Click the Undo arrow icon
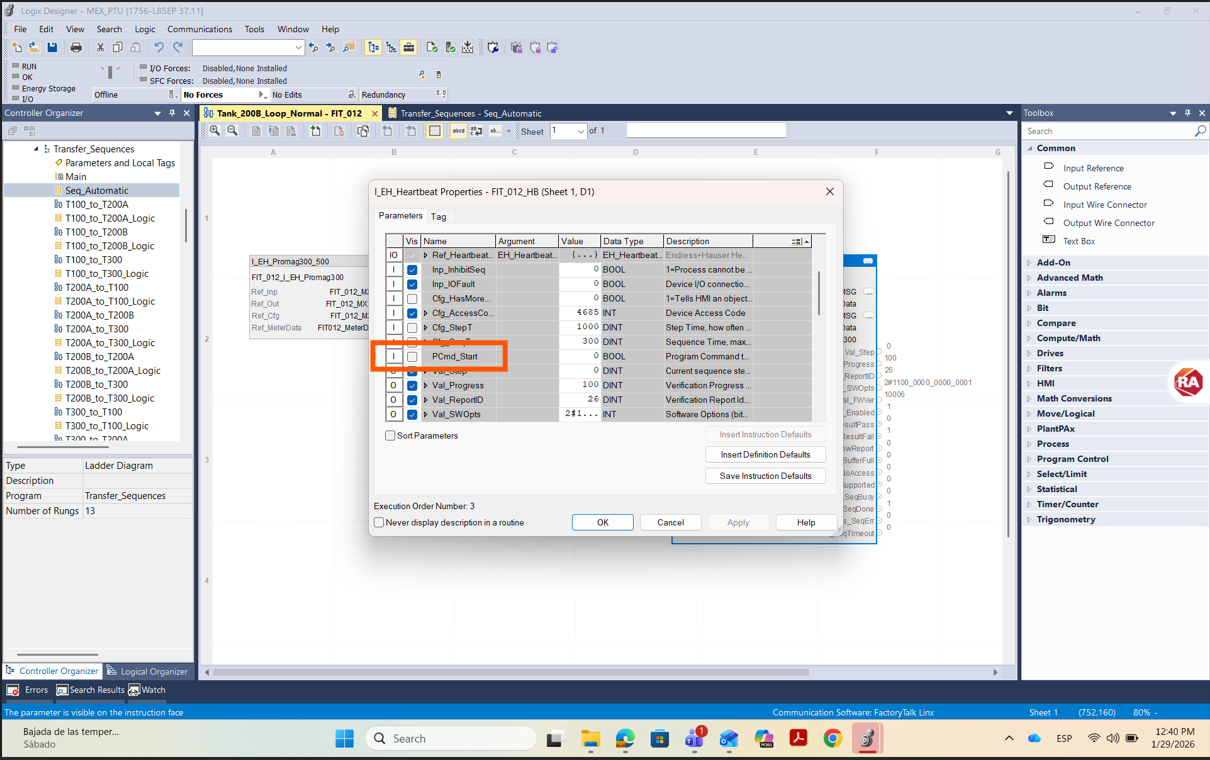Viewport: 1210px width, 760px height. [x=159, y=47]
